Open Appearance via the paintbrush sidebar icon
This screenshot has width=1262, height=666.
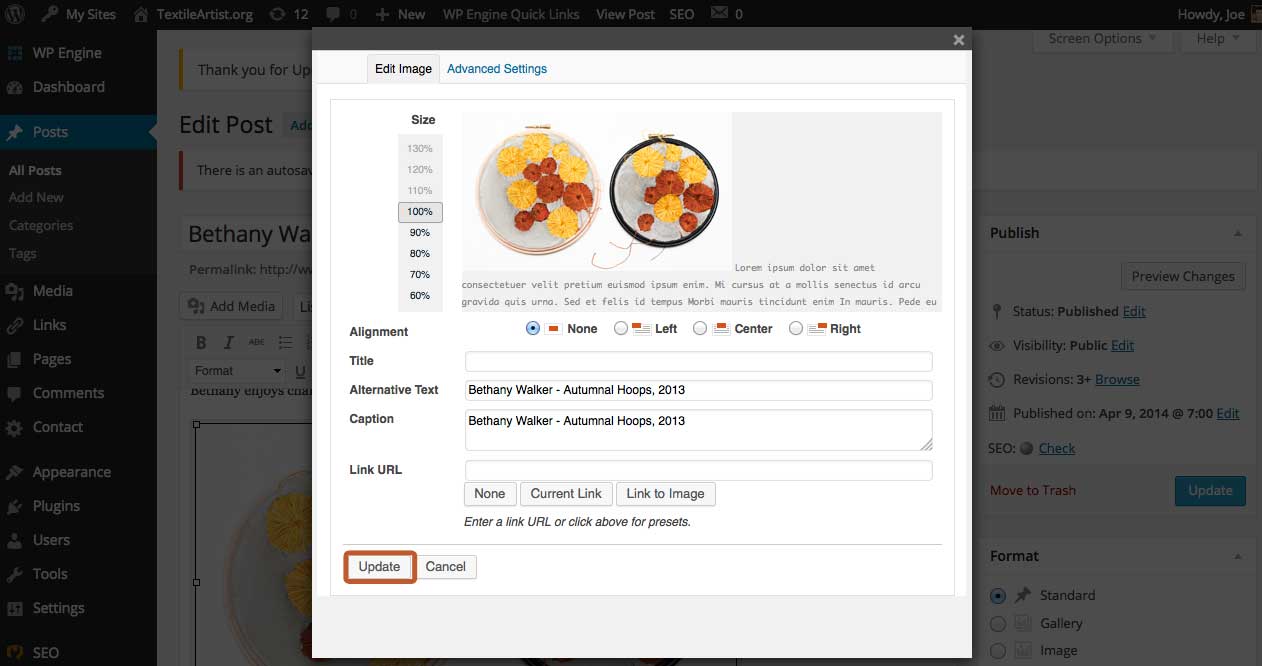15,472
